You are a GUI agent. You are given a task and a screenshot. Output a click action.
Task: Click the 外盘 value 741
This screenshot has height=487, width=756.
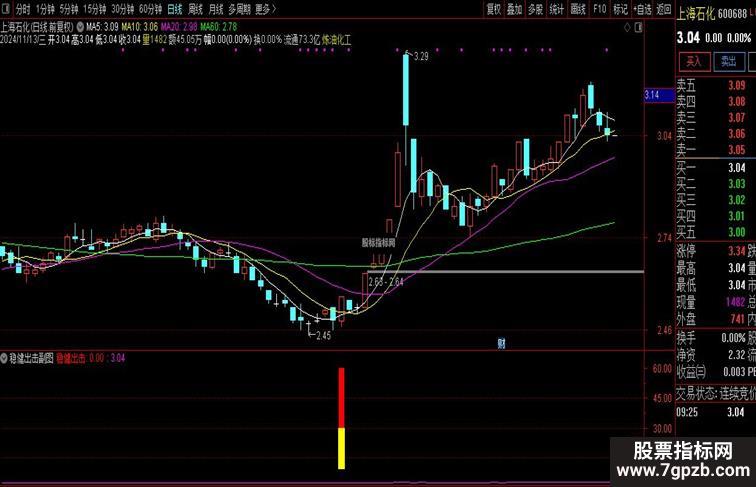click(737, 319)
